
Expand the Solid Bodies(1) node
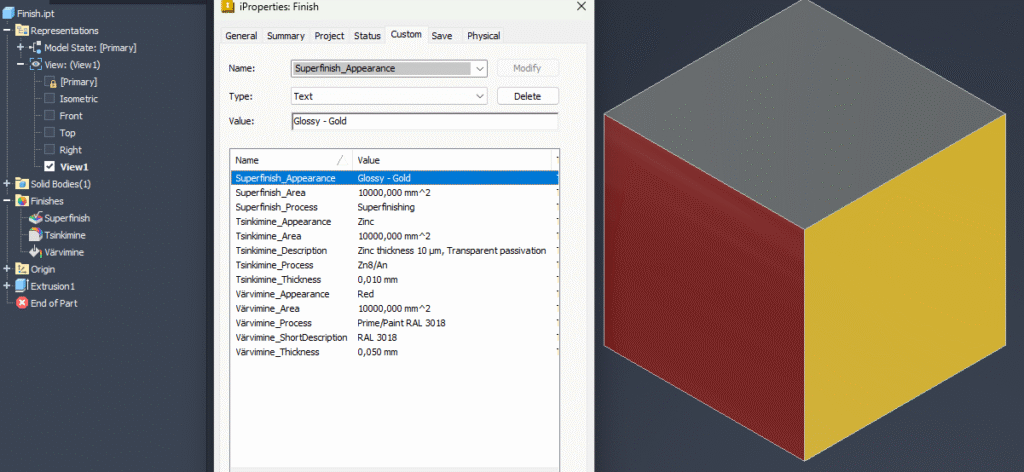pyautogui.click(x=8, y=184)
